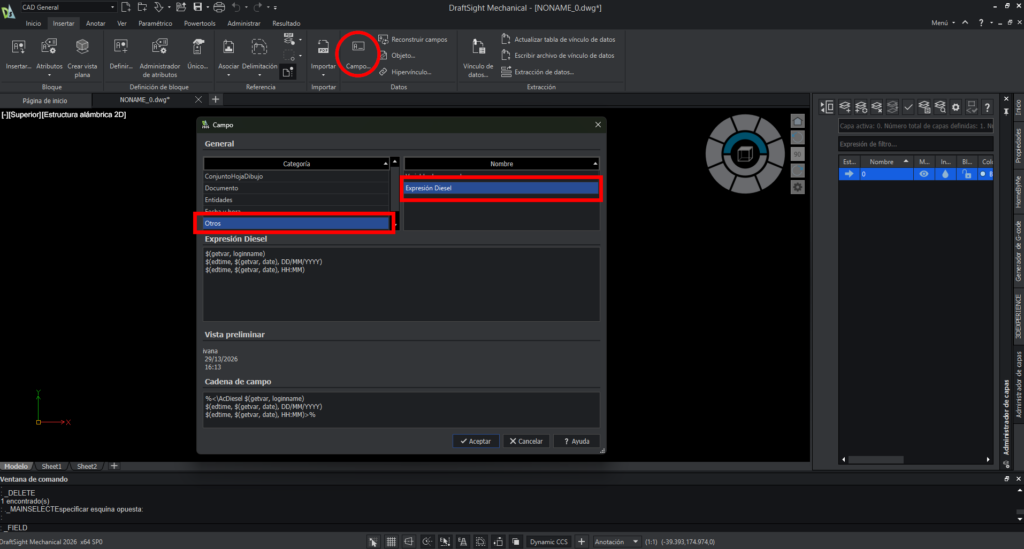Sort by the Categoría column header
This screenshot has height=549, width=1024.
(x=296, y=164)
